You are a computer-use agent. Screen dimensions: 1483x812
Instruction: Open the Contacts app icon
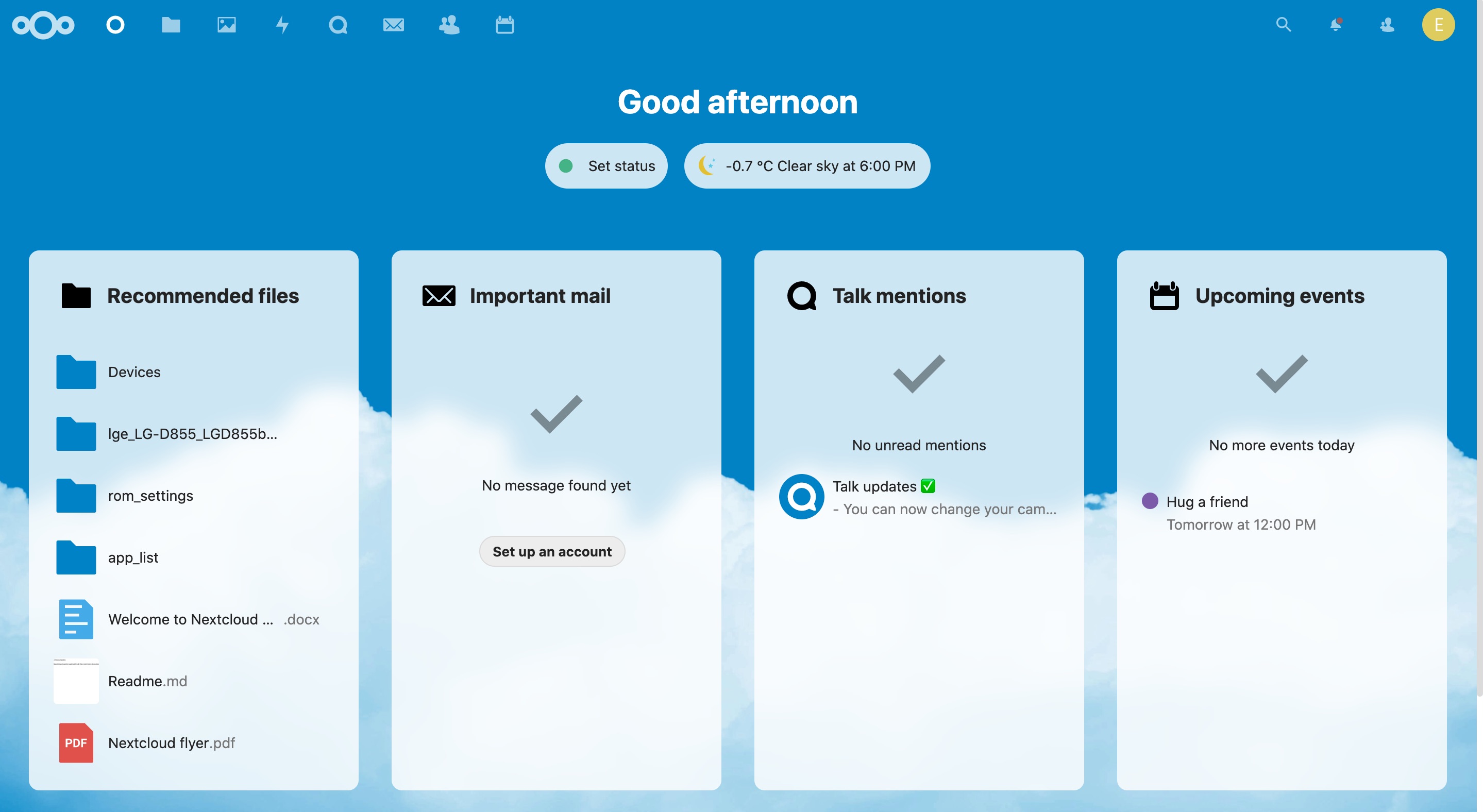(448, 25)
